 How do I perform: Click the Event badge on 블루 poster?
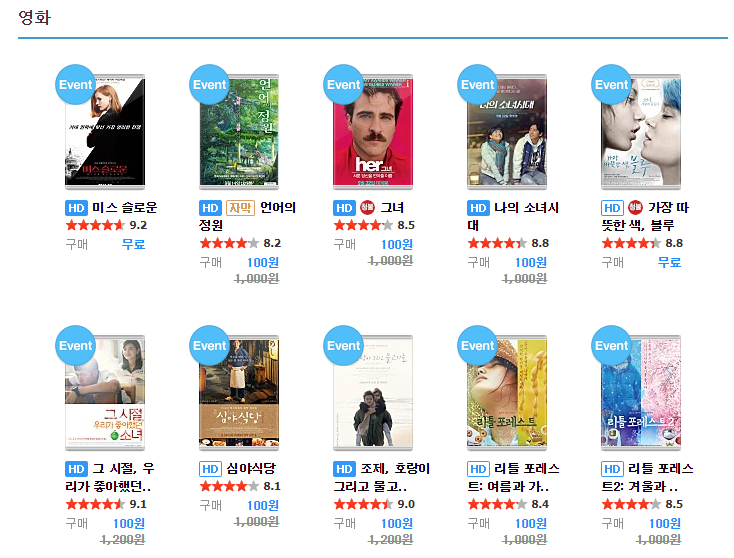click(x=611, y=85)
